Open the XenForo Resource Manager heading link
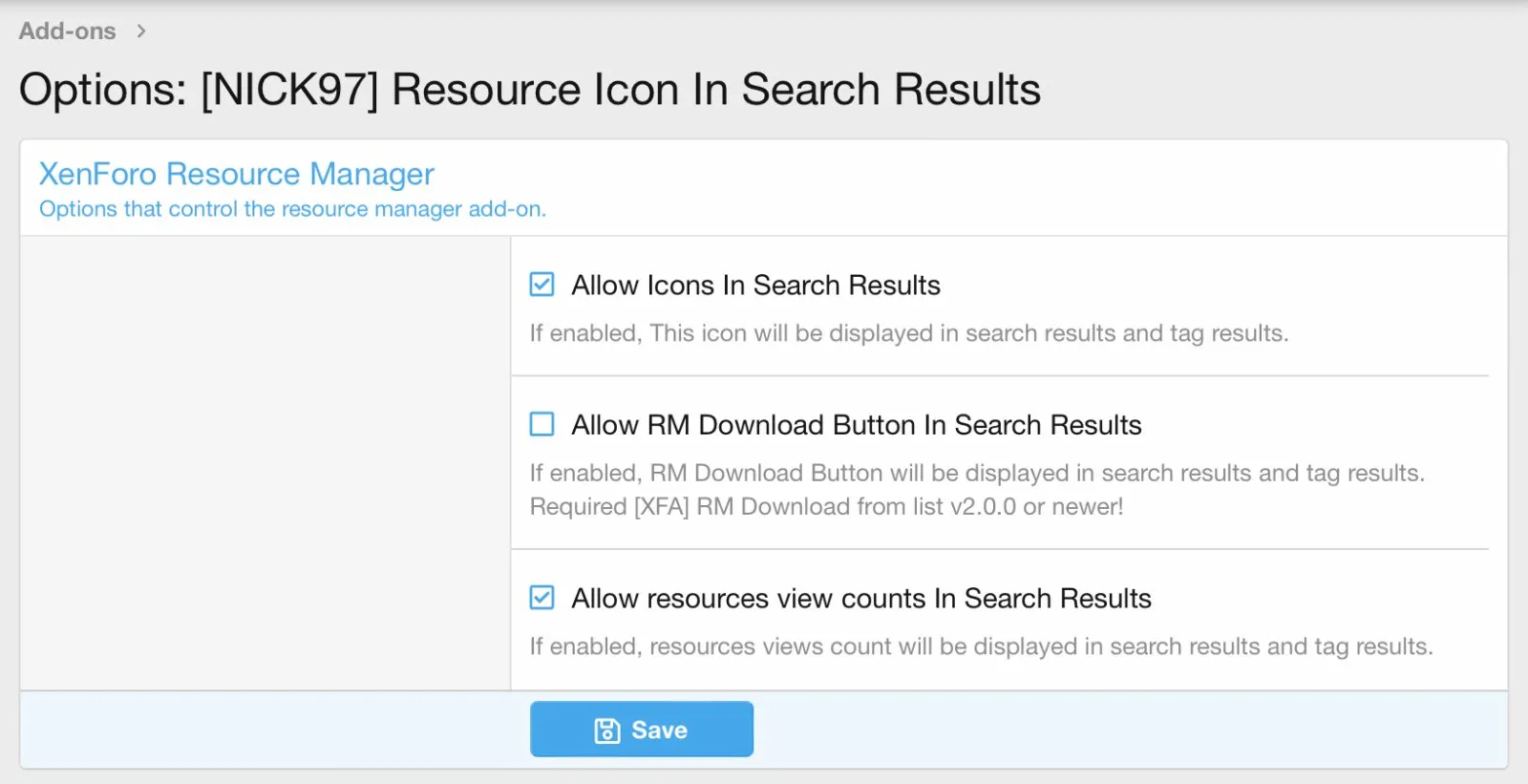1528x784 pixels. [x=236, y=174]
